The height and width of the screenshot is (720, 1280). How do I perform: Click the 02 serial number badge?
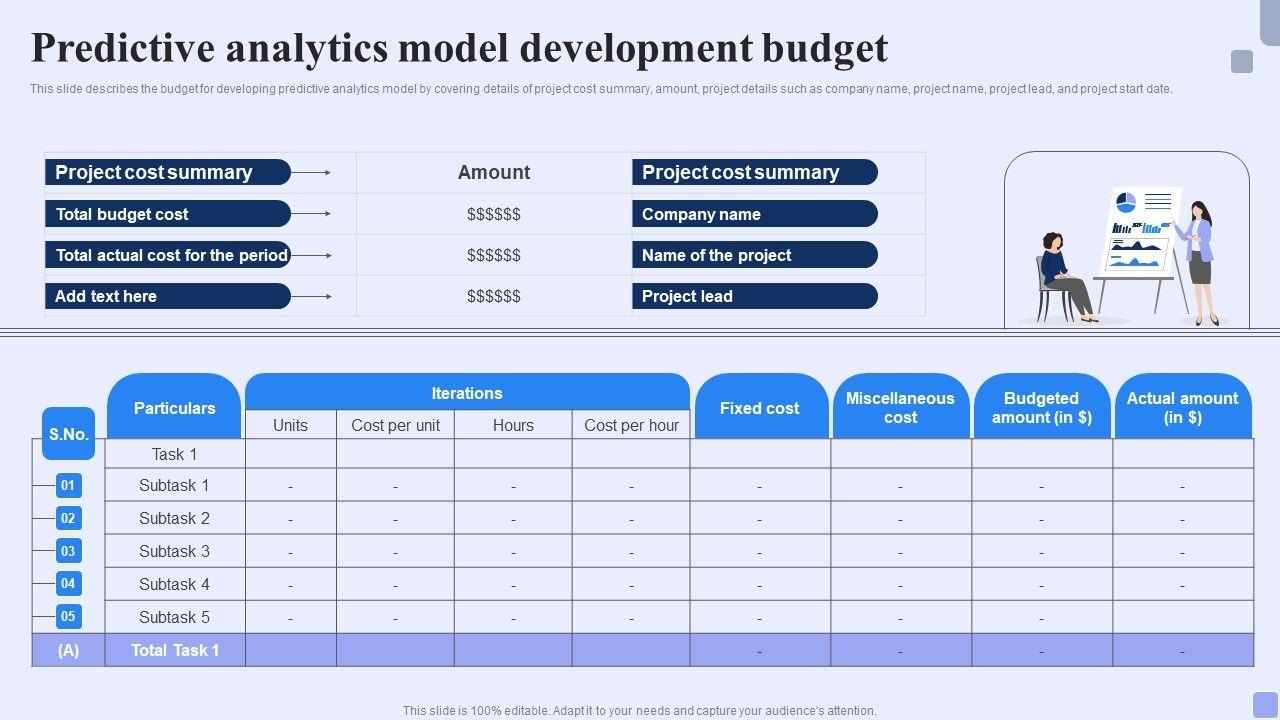click(x=68, y=518)
